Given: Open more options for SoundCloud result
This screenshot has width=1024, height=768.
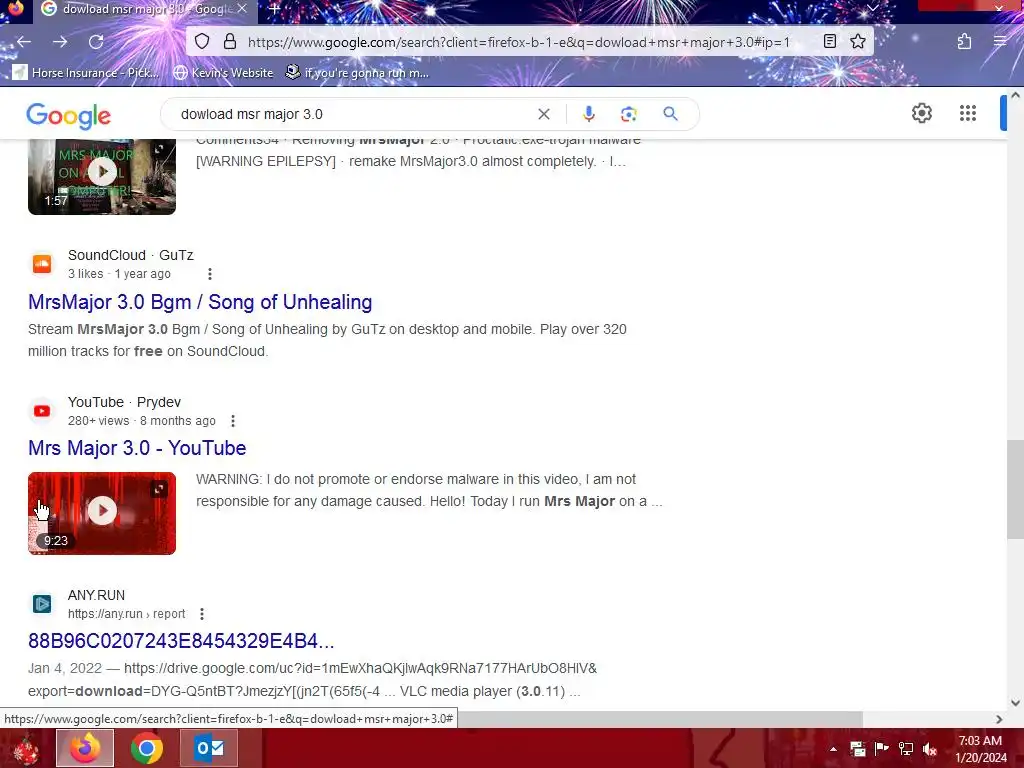Looking at the screenshot, I should click(210, 274).
